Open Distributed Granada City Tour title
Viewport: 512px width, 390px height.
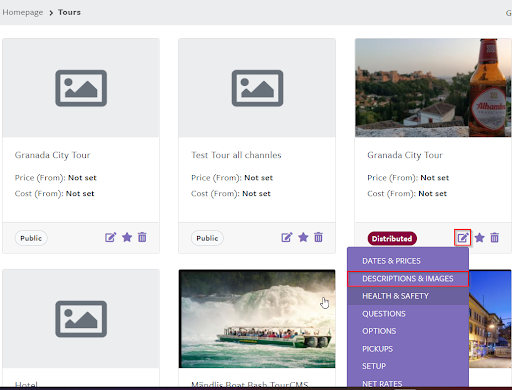pyautogui.click(x=405, y=155)
